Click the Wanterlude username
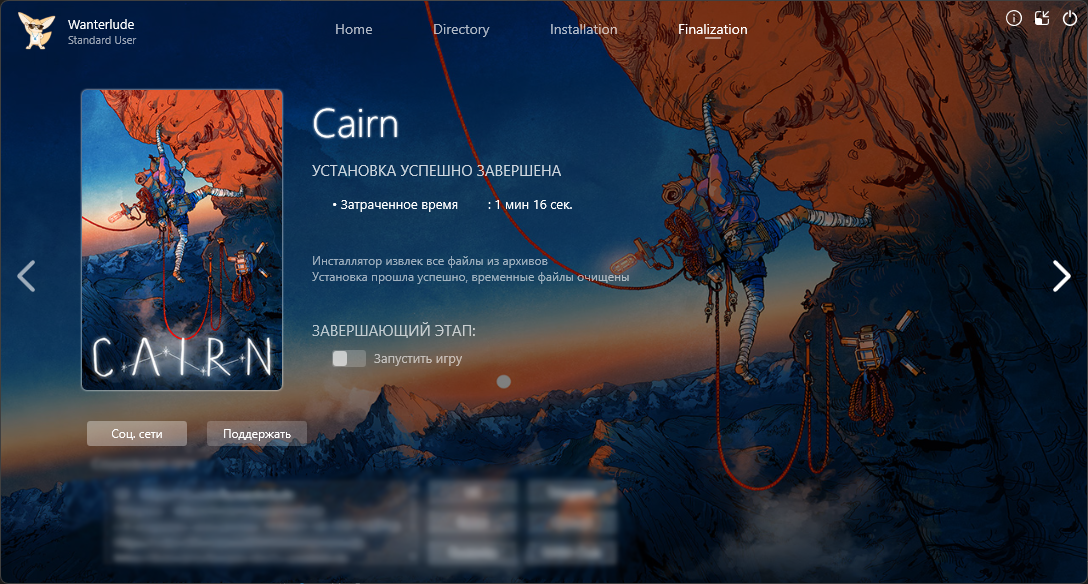This screenshot has height=584, width=1088. [x=101, y=24]
